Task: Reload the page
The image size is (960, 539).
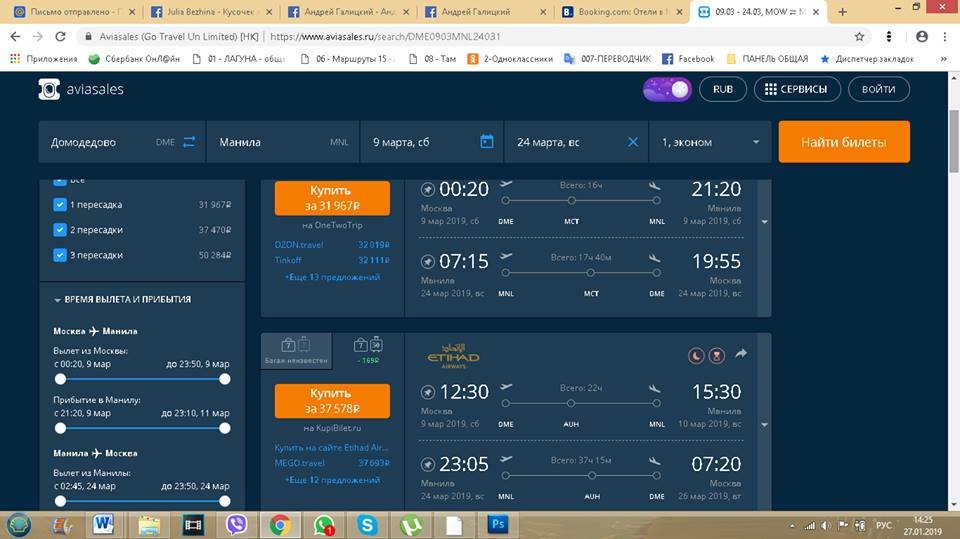Action: tap(60, 37)
